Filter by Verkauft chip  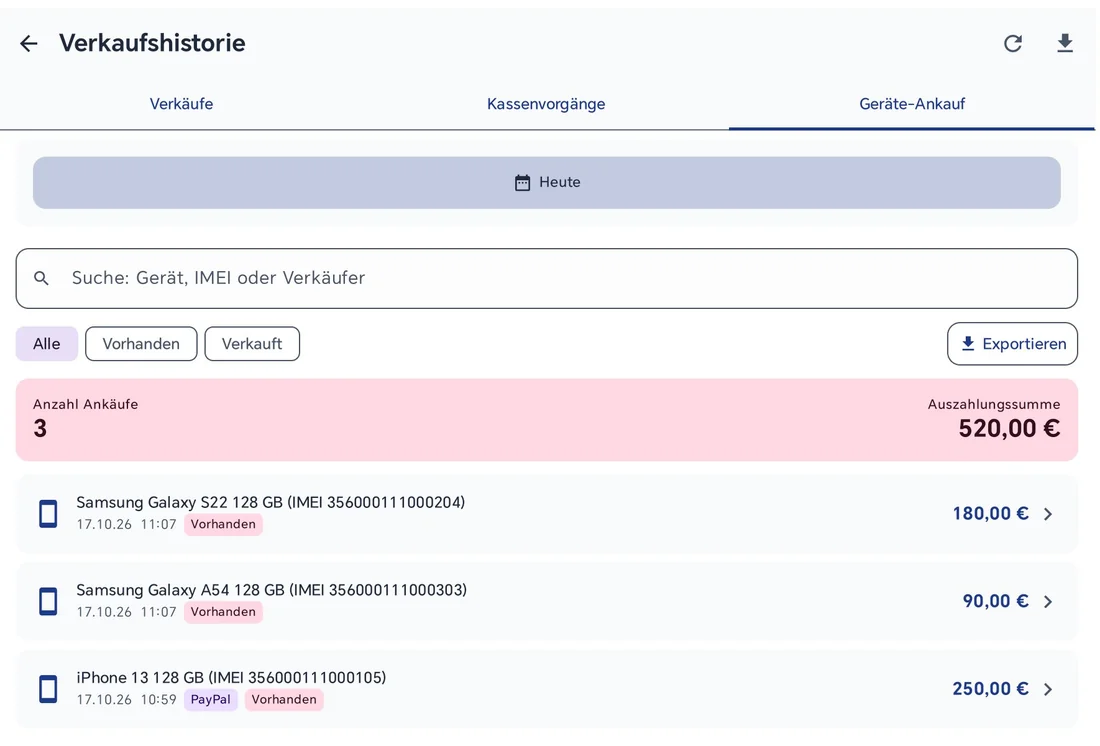pos(252,344)
